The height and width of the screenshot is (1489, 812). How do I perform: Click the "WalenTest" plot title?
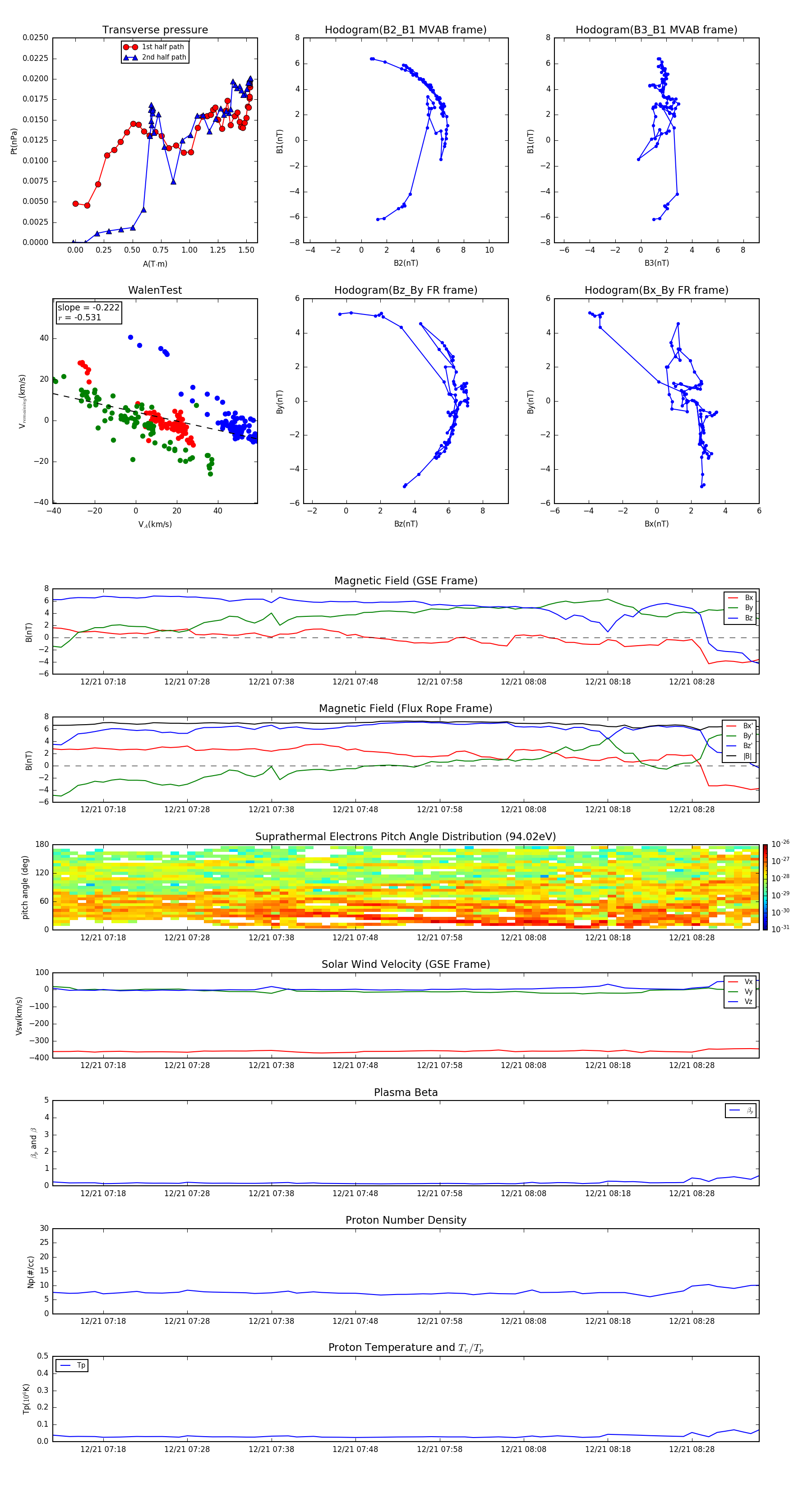click(x=155, y=290)
